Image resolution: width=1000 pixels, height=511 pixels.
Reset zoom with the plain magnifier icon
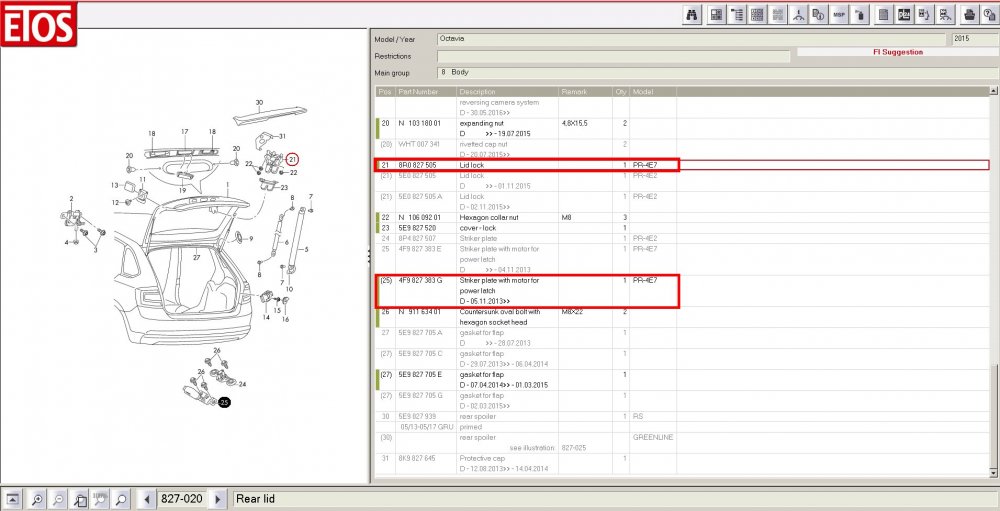[x=121, y=499]
